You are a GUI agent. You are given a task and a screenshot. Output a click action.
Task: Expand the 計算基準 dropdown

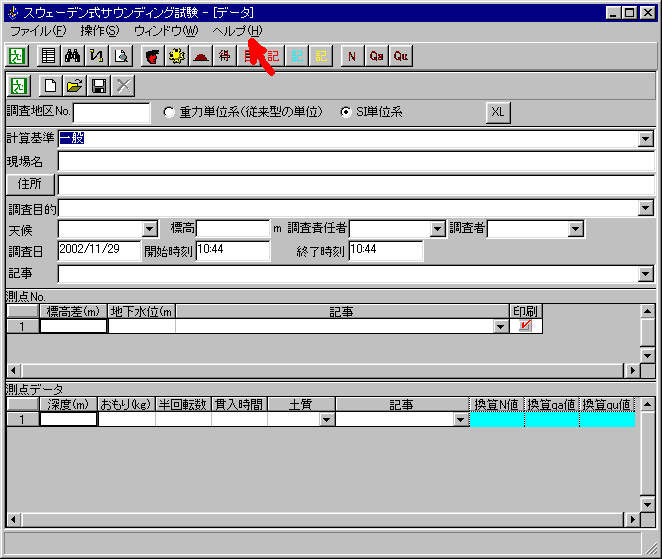pyautogui.click(x=646, y=138)
